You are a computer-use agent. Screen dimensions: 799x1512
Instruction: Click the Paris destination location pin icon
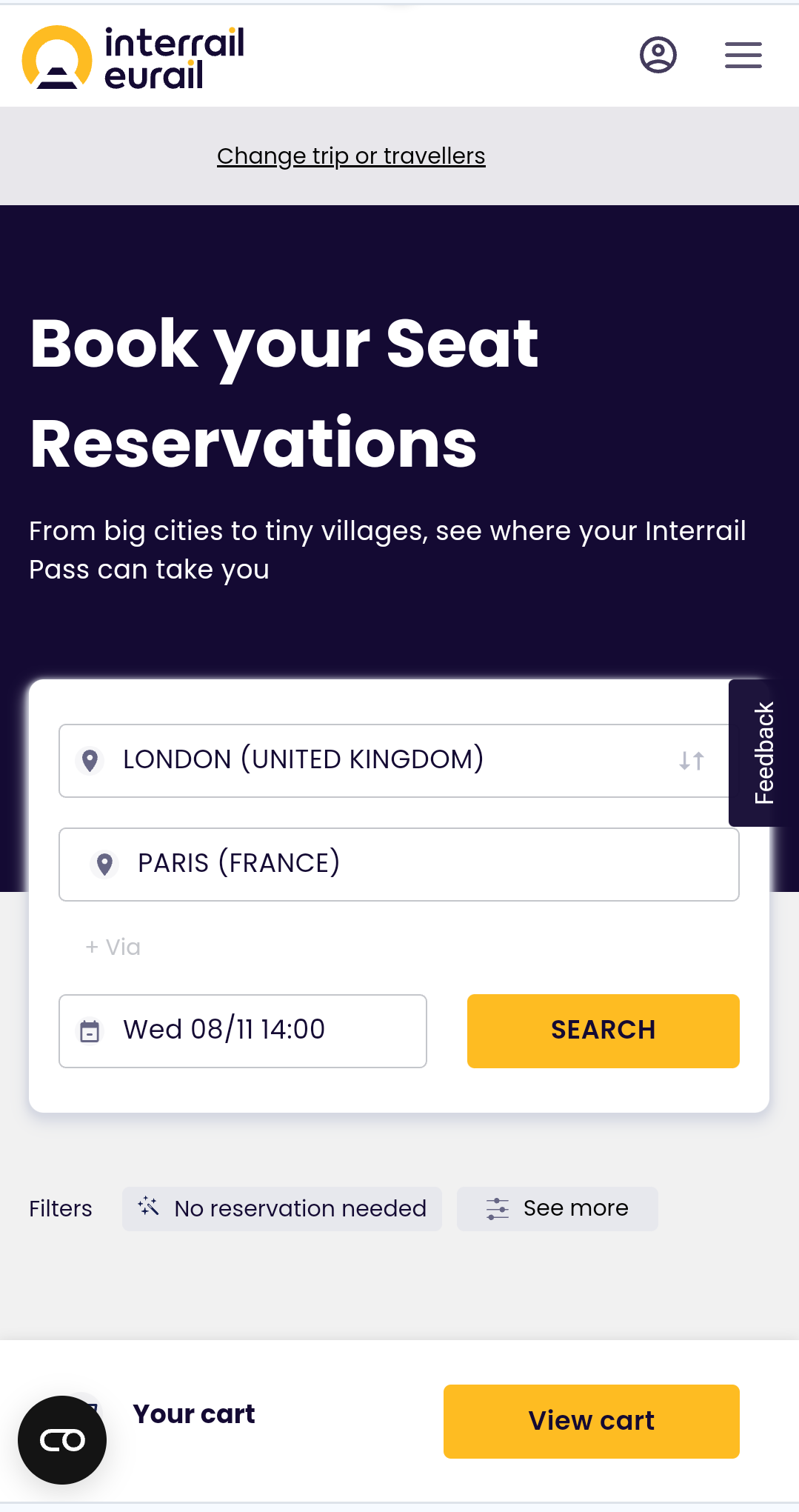click(x=105, y=864)
